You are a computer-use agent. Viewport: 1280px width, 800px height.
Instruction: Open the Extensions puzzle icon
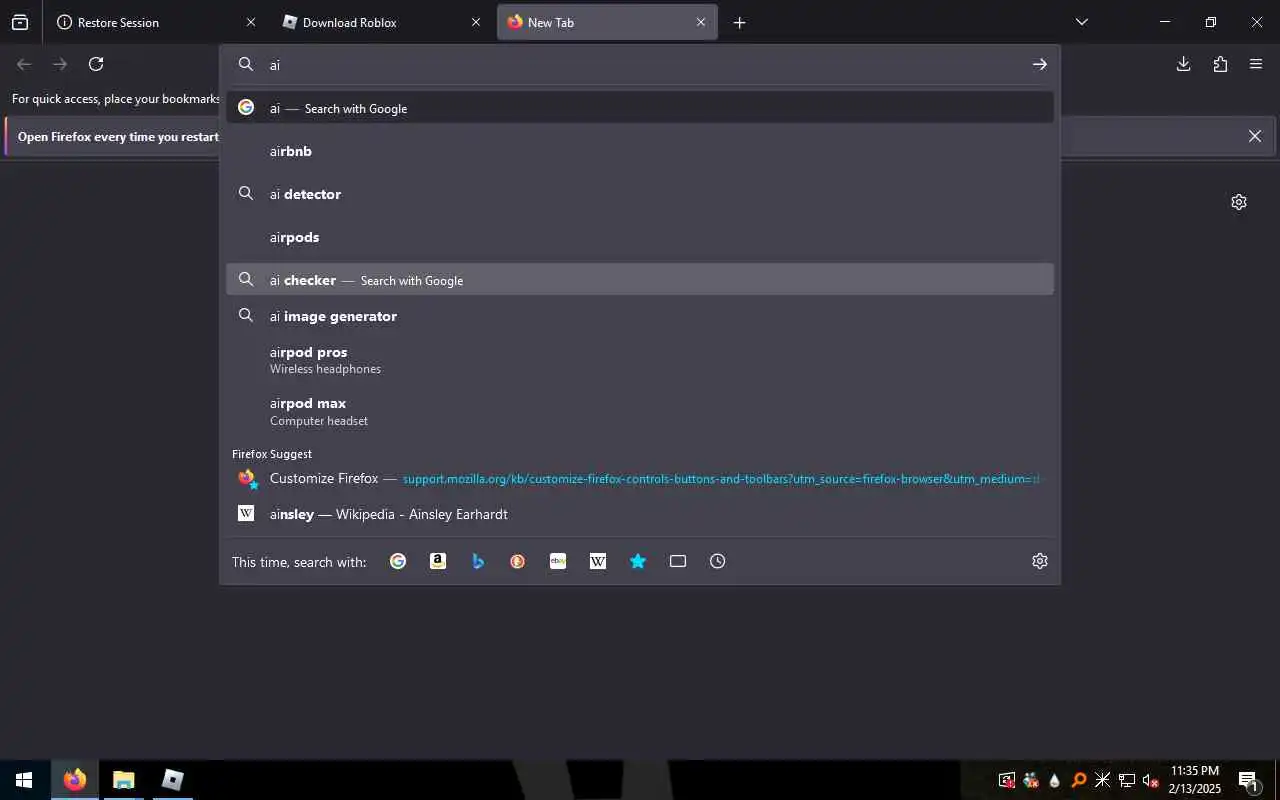(x=1220, y=64)
